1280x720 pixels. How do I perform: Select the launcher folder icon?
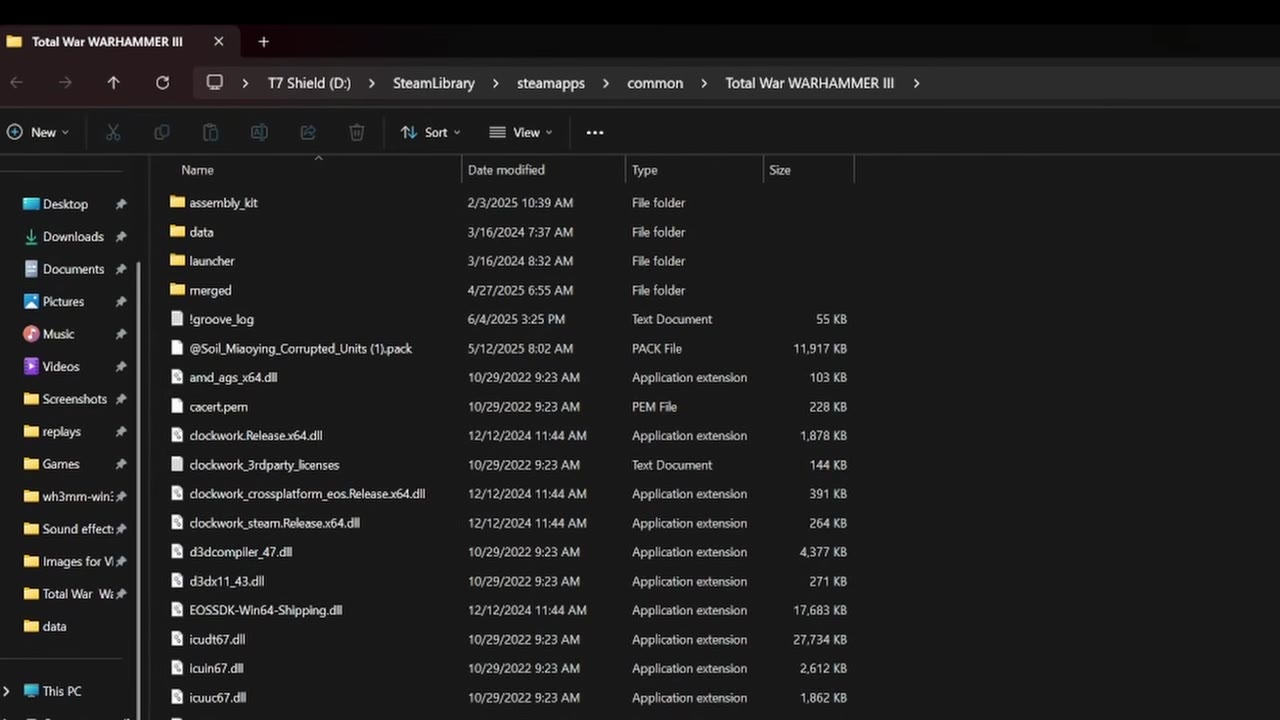(177, 260)
